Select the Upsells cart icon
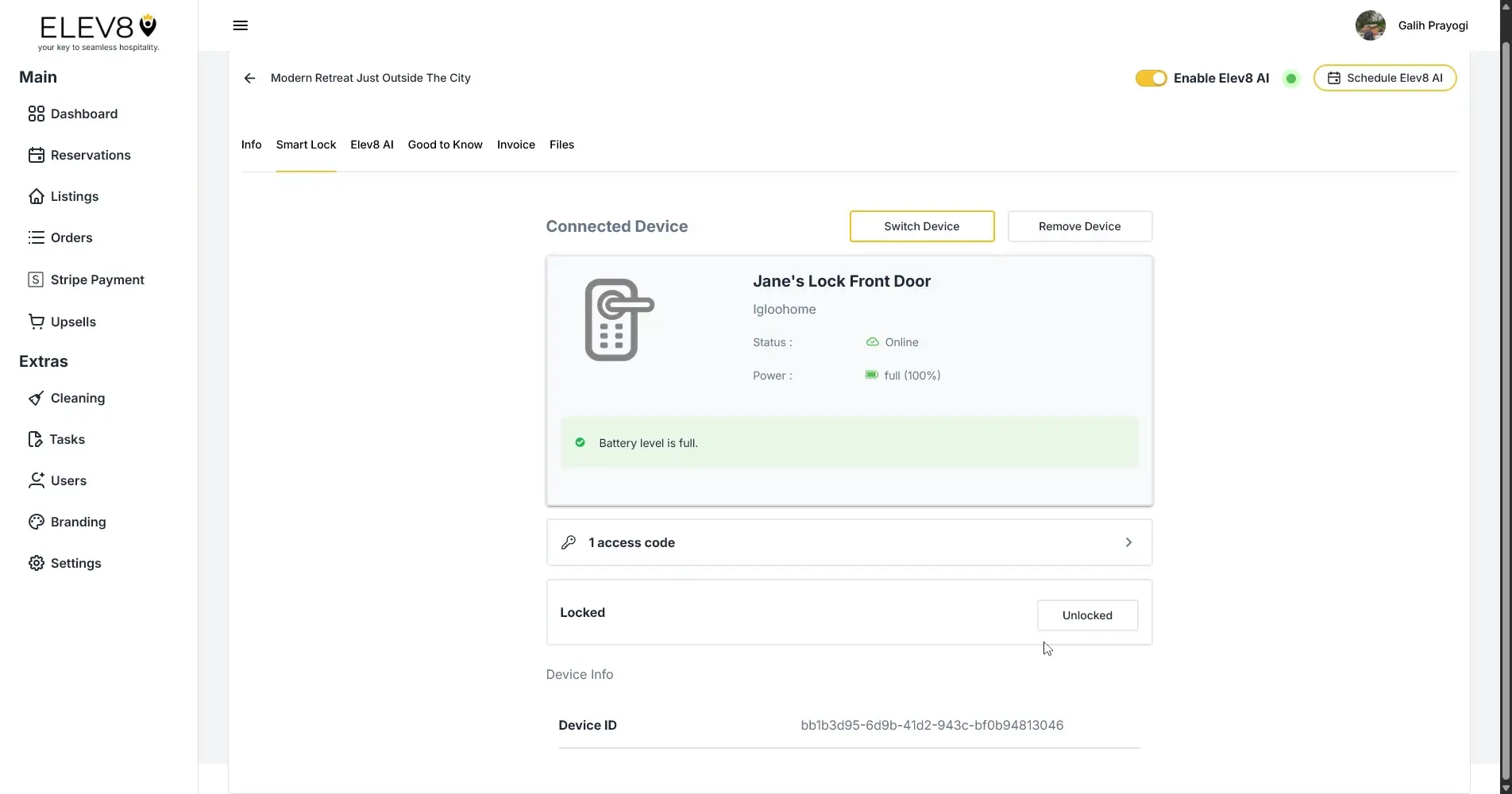Viewport: 1512px width, 794px height. click(x=37, y=322)
